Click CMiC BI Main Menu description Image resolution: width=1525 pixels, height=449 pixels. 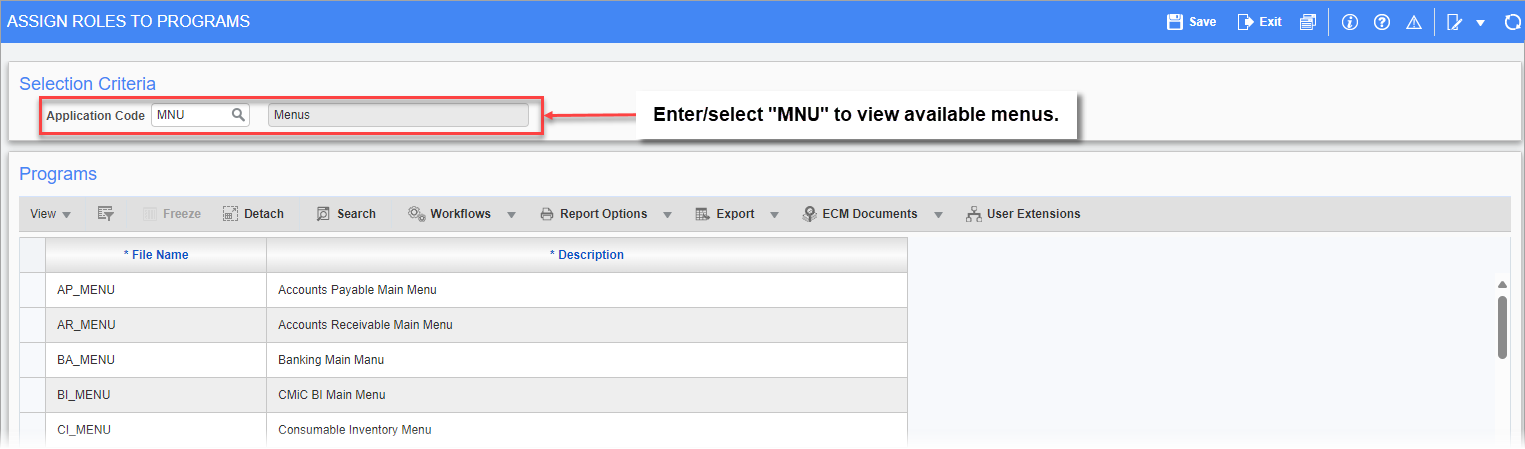point(587,395)
